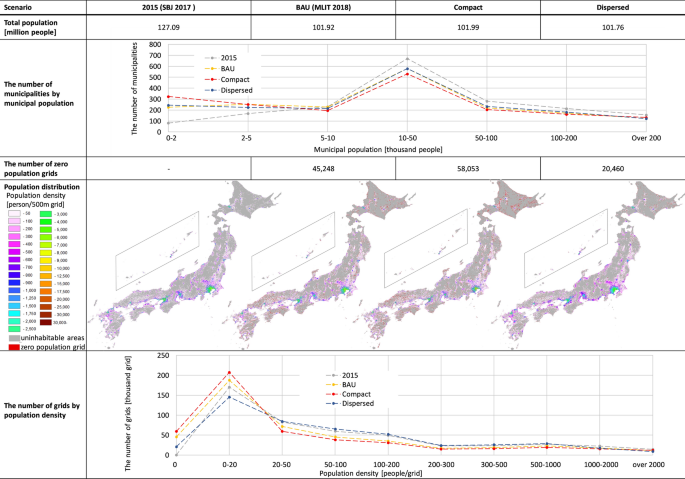Viewport: 685px width, 479px height.
Task: Pick the cyan '-1,750' density swatch
Action: tap(14, 313)
